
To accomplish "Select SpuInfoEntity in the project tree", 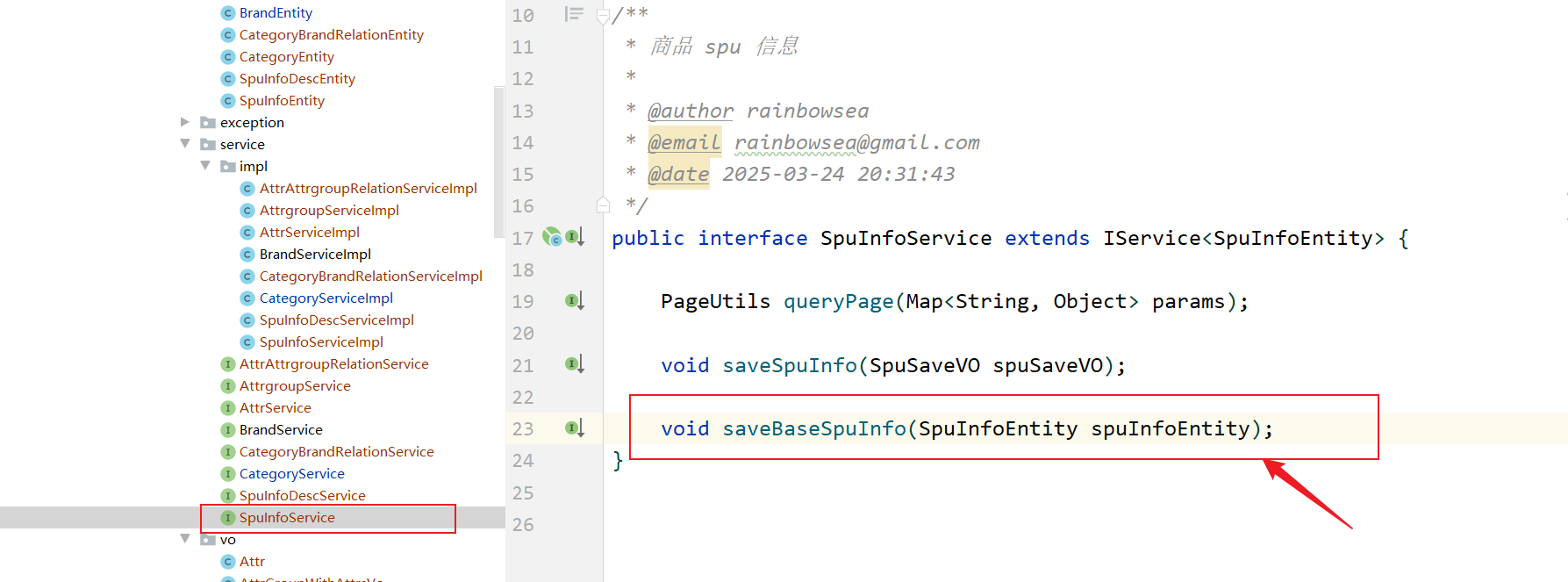I will click(282, 101).
